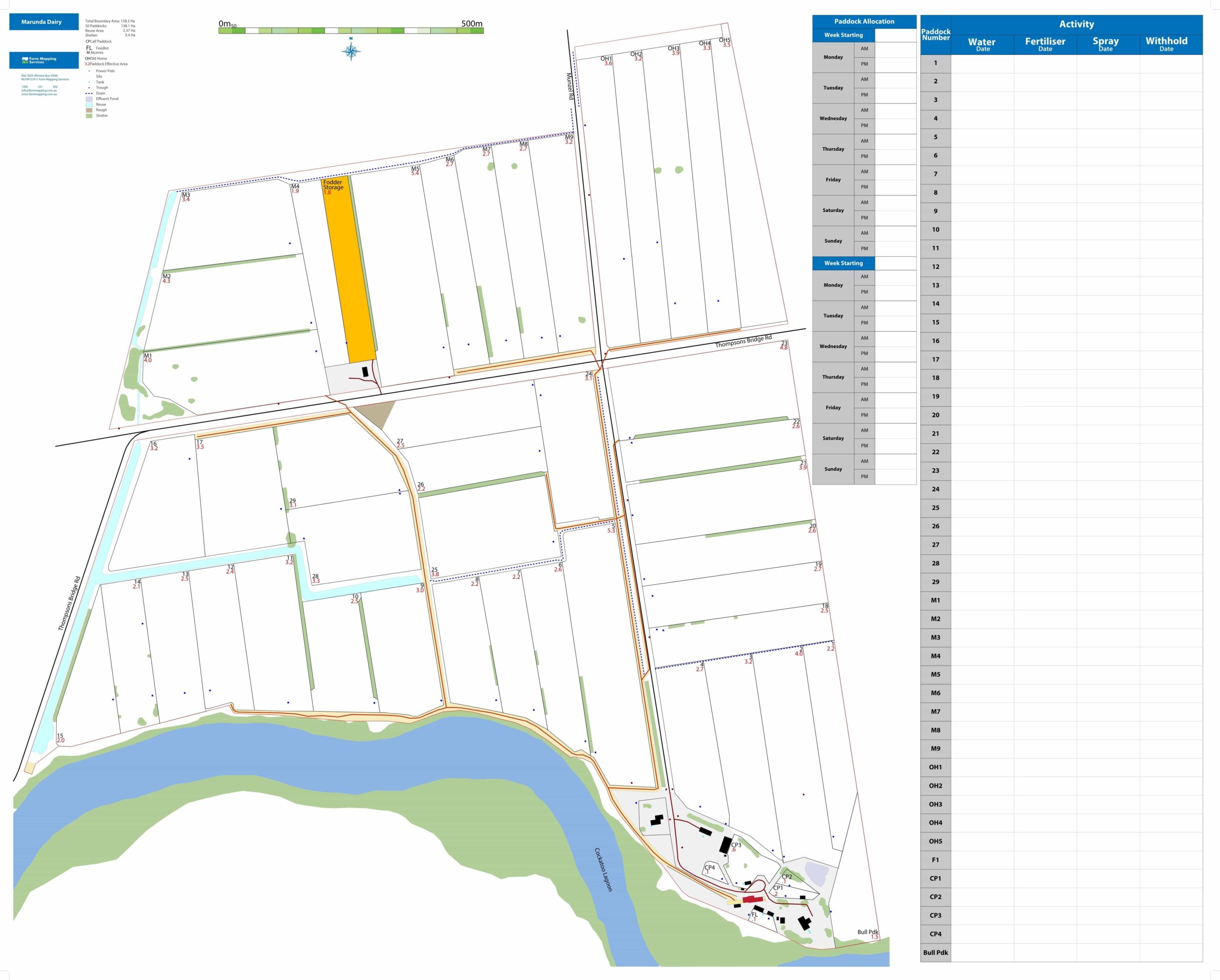The height and width of the screenshot is (980, 1220).
Task: Click the info@farmmapping.com.au email link
Action: click(x=39, y=91)
